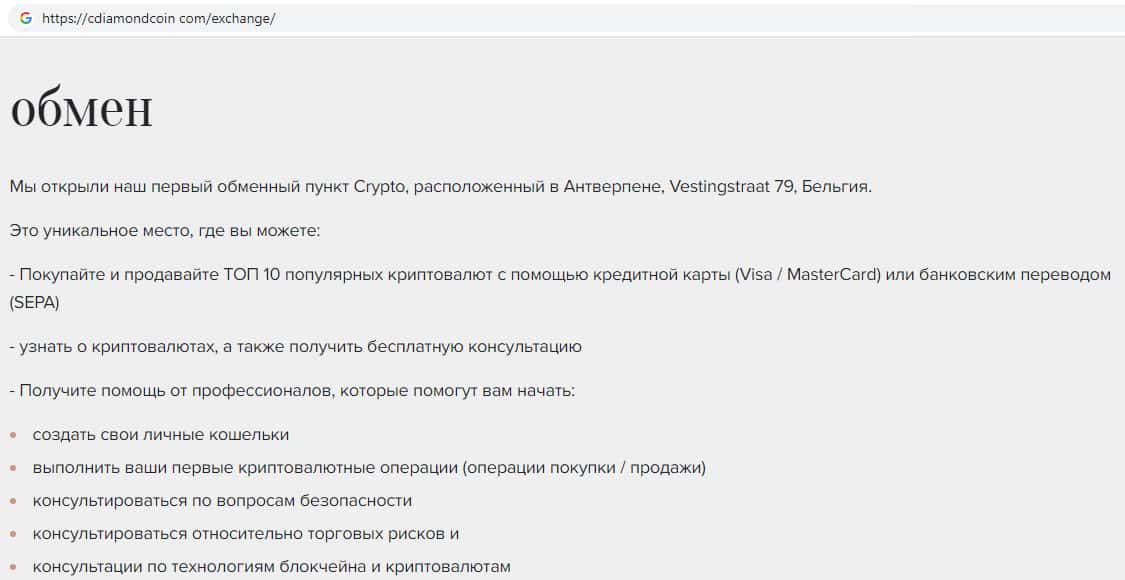Viewport: 1125px width, 580px height.
Task: Click the "(SEPA)" text
Action: tap(35, 302)
